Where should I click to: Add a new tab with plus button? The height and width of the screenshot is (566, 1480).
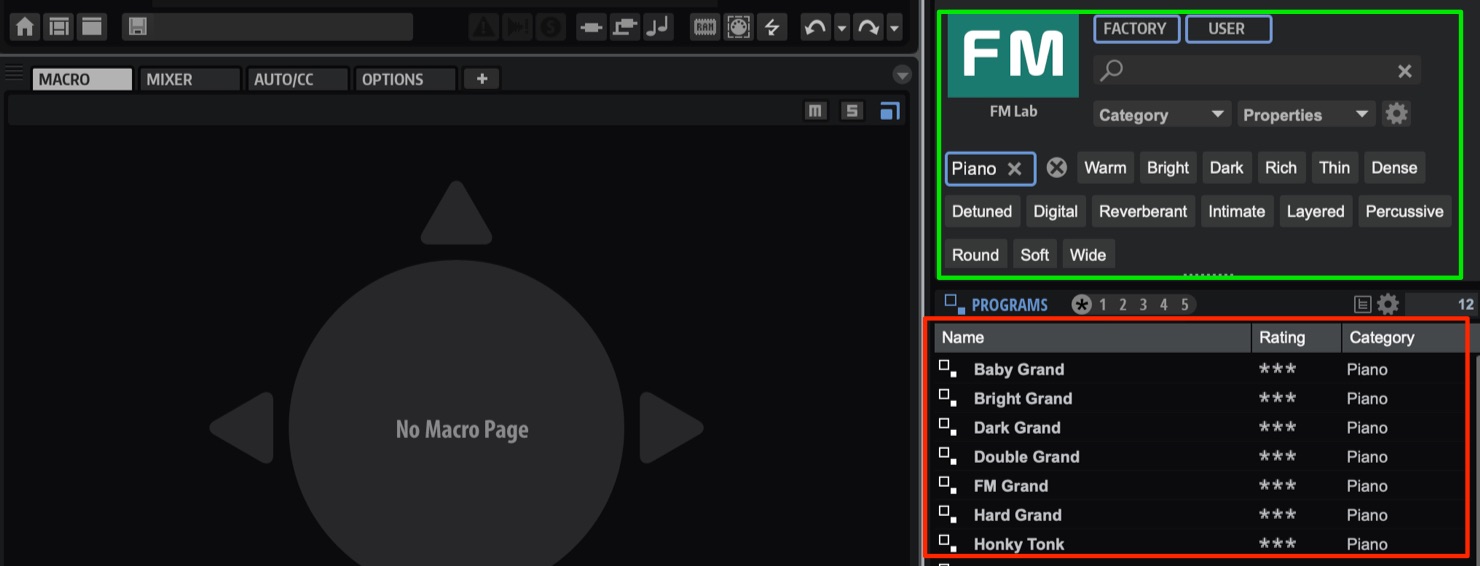click(482, 79)
